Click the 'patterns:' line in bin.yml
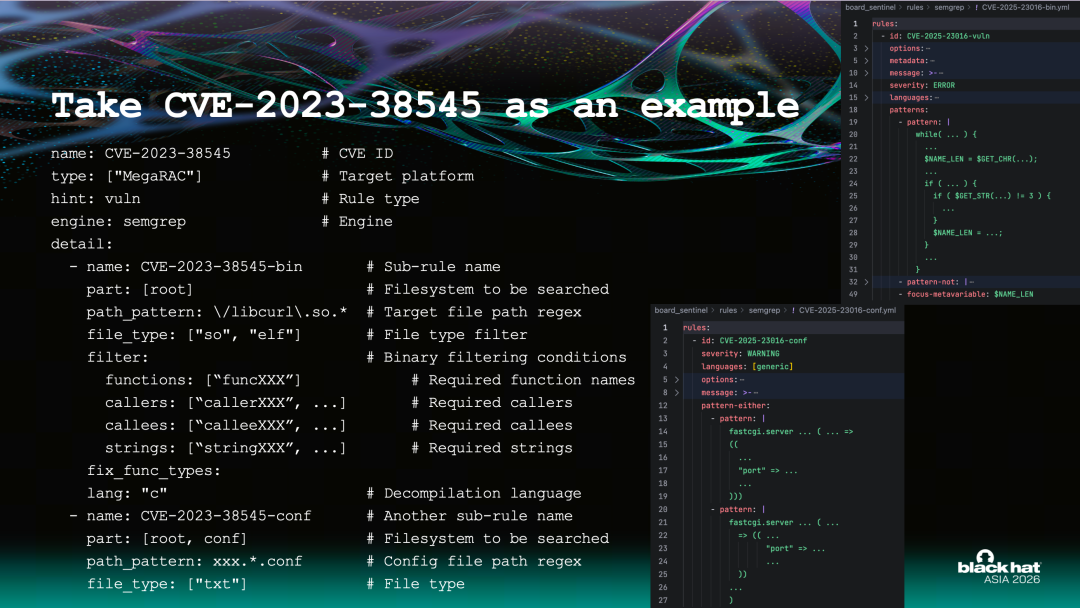Image resolution: width=1080 pixels, height=608 pixels. [908, 110]
